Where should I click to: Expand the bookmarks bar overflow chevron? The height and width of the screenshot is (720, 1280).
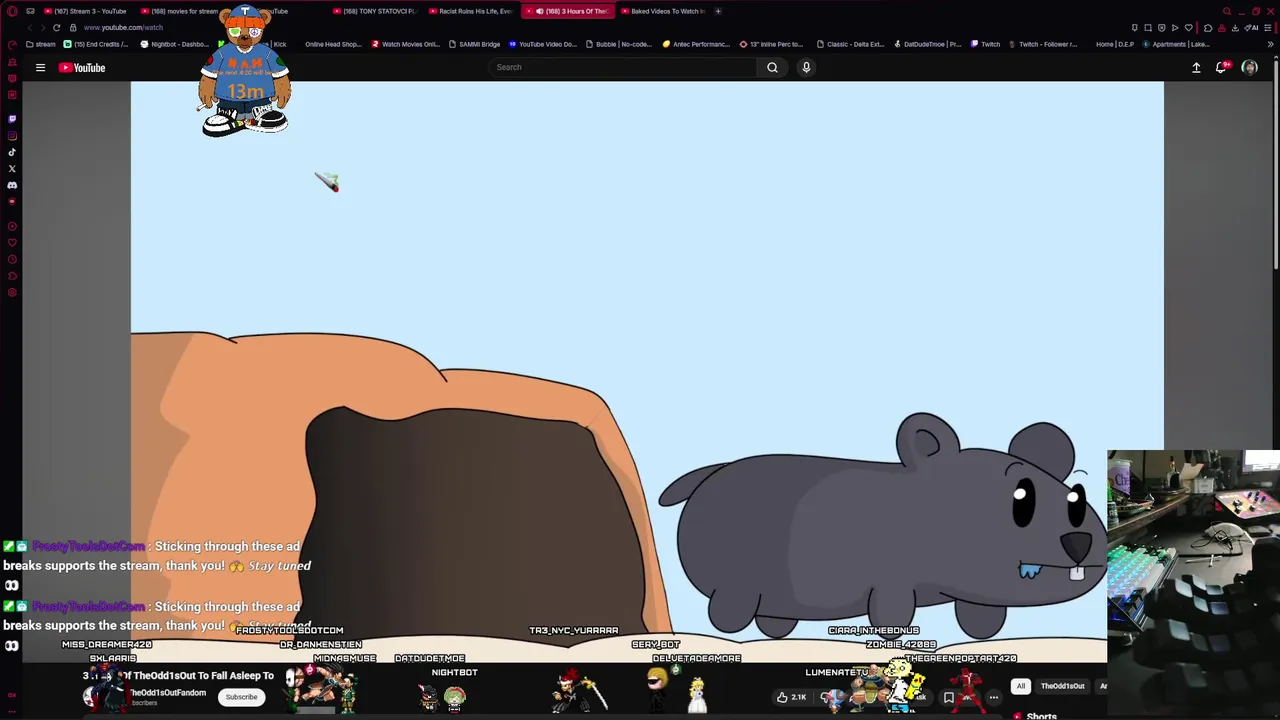(1270, 44)
